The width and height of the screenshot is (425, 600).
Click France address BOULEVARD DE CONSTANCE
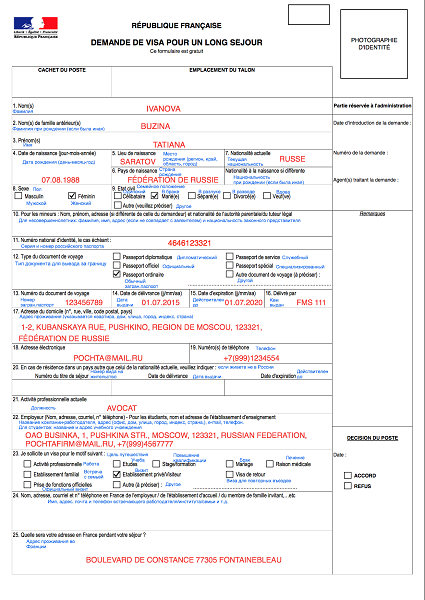[x=184, y=560]
